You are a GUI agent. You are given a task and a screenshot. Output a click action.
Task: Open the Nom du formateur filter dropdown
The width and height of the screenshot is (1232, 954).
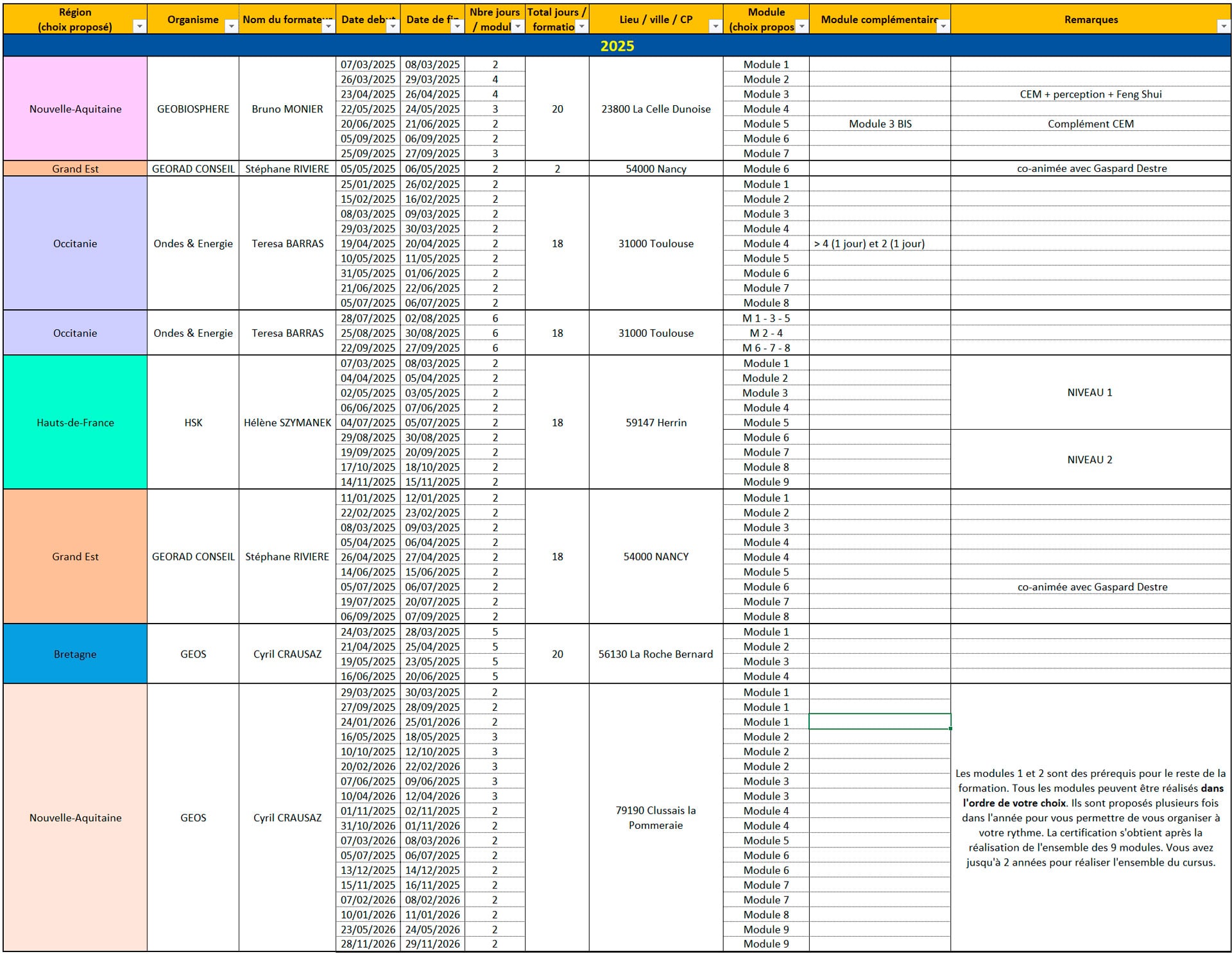[x=328, y=26]
